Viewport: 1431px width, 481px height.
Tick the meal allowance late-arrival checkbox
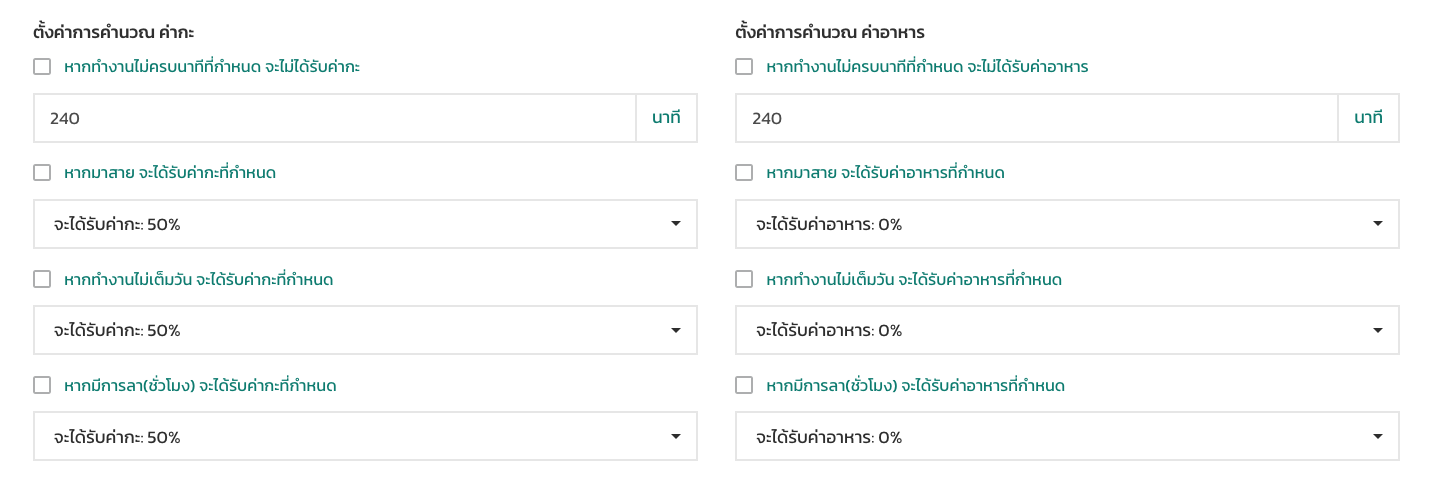pos(744,173)
